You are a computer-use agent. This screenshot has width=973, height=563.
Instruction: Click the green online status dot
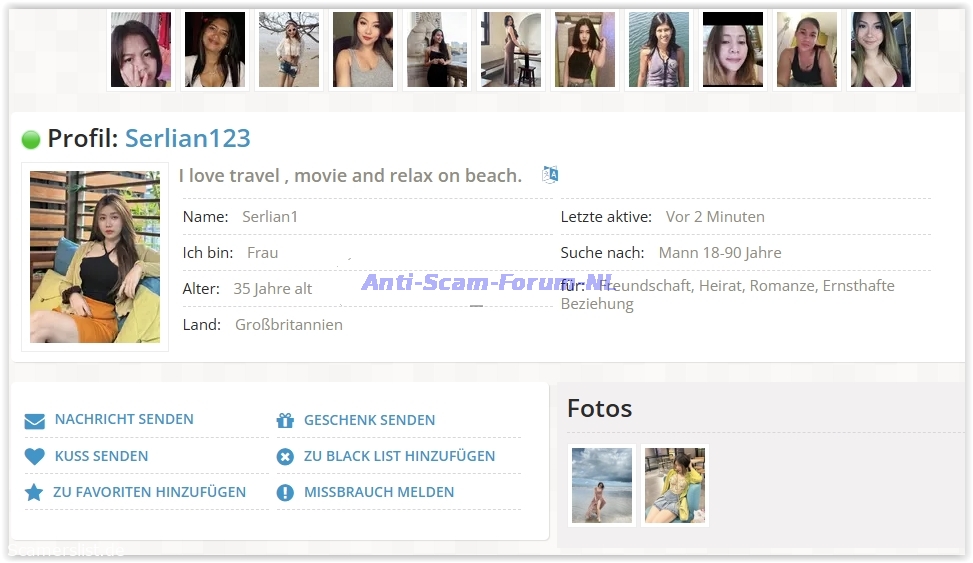tap(31, 140)
